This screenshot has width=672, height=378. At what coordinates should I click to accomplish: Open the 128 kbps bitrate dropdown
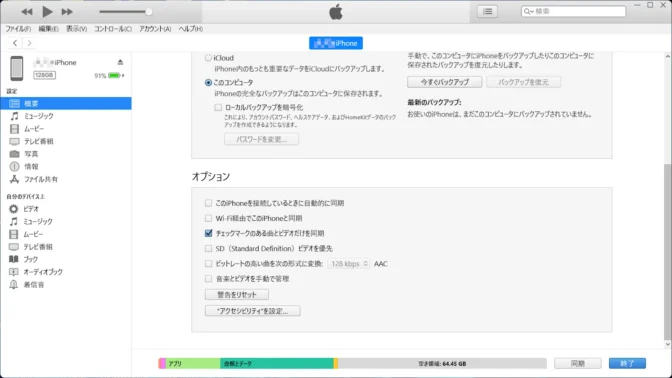tap(348, 264)
